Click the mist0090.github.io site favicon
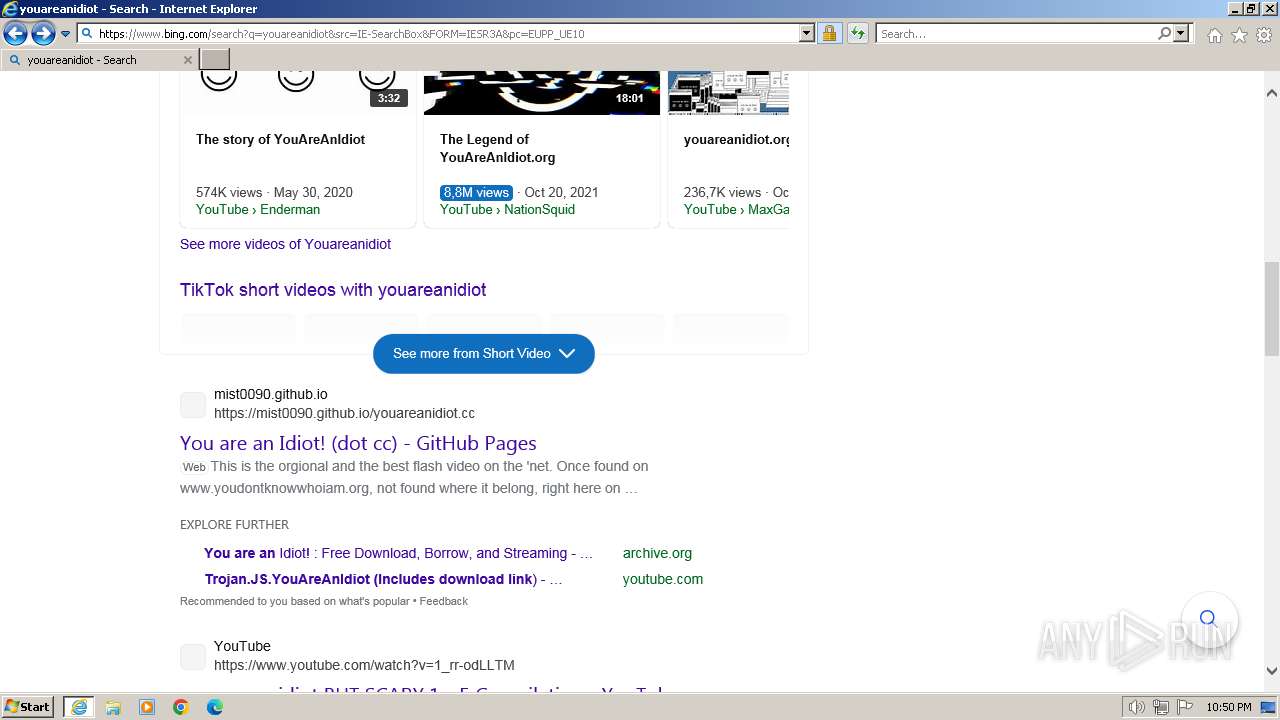The height and width of the screenshot is (720, 1280). click(x=193, y=405)
